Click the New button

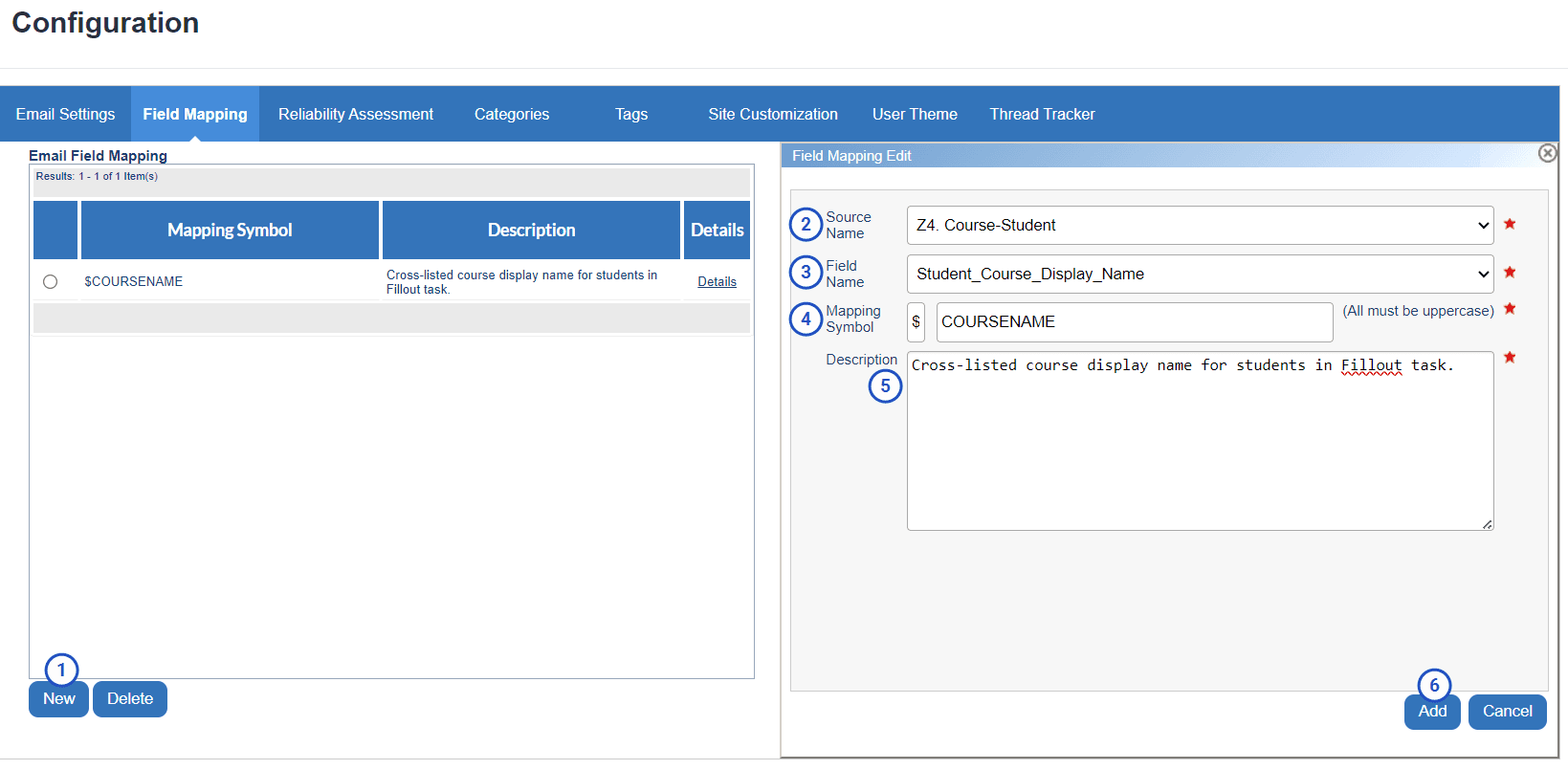(x=58, y=698)
